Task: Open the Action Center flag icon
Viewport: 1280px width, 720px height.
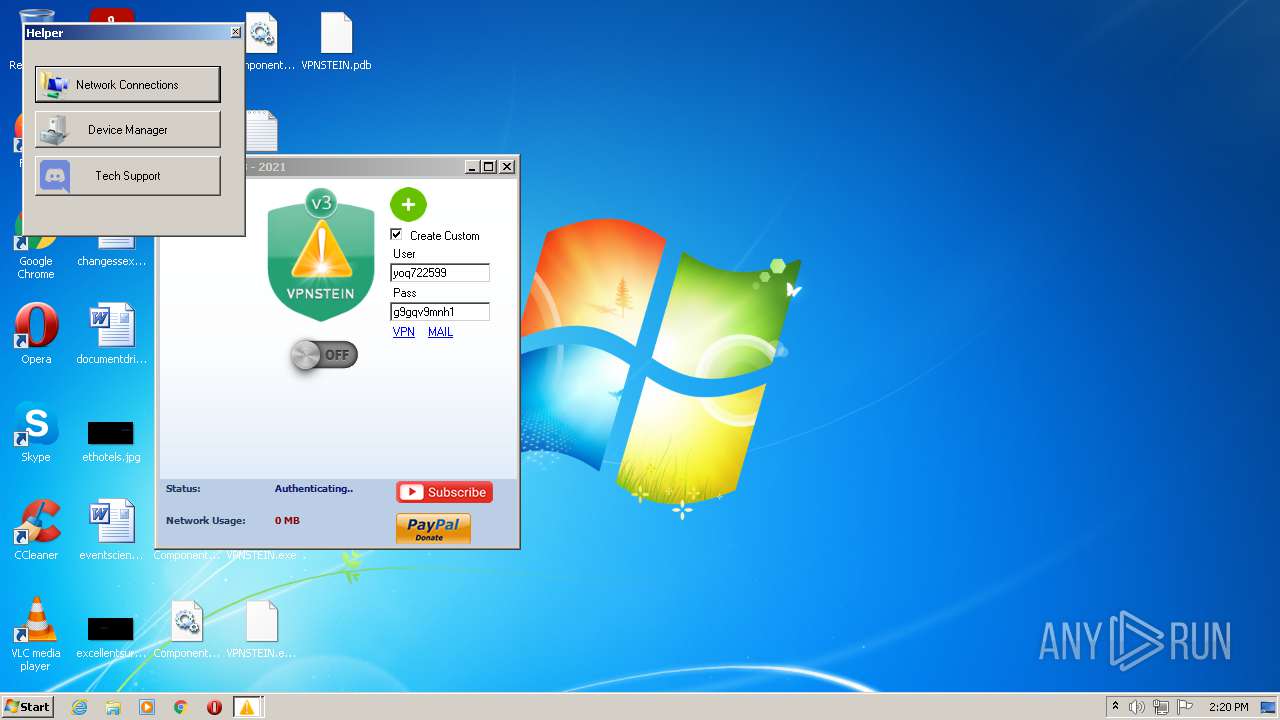Action: click(1185, 707)
